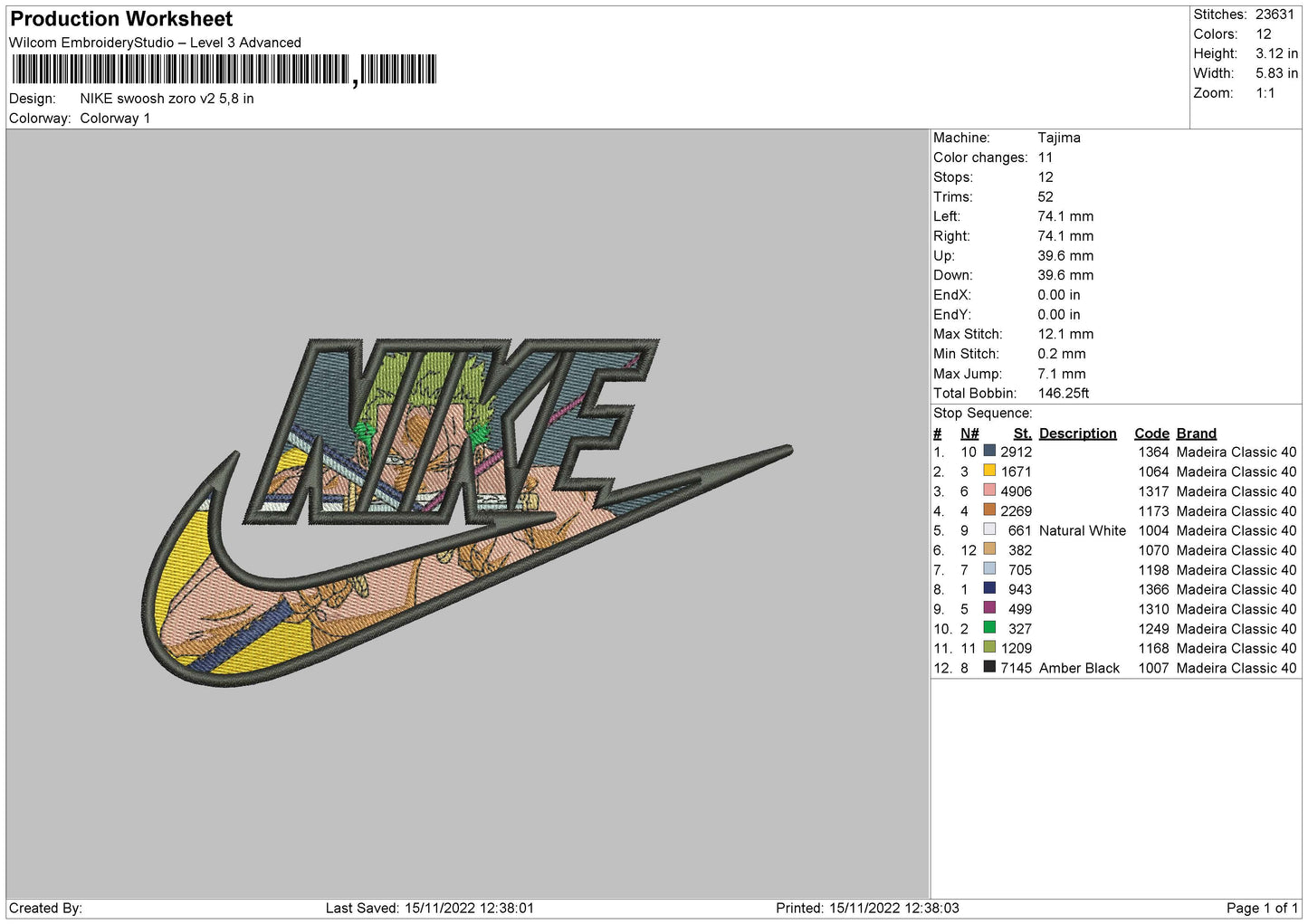Viewport: 1308px width, 924px height.
Task: Click the St. column header
Action: (1022, 433)
